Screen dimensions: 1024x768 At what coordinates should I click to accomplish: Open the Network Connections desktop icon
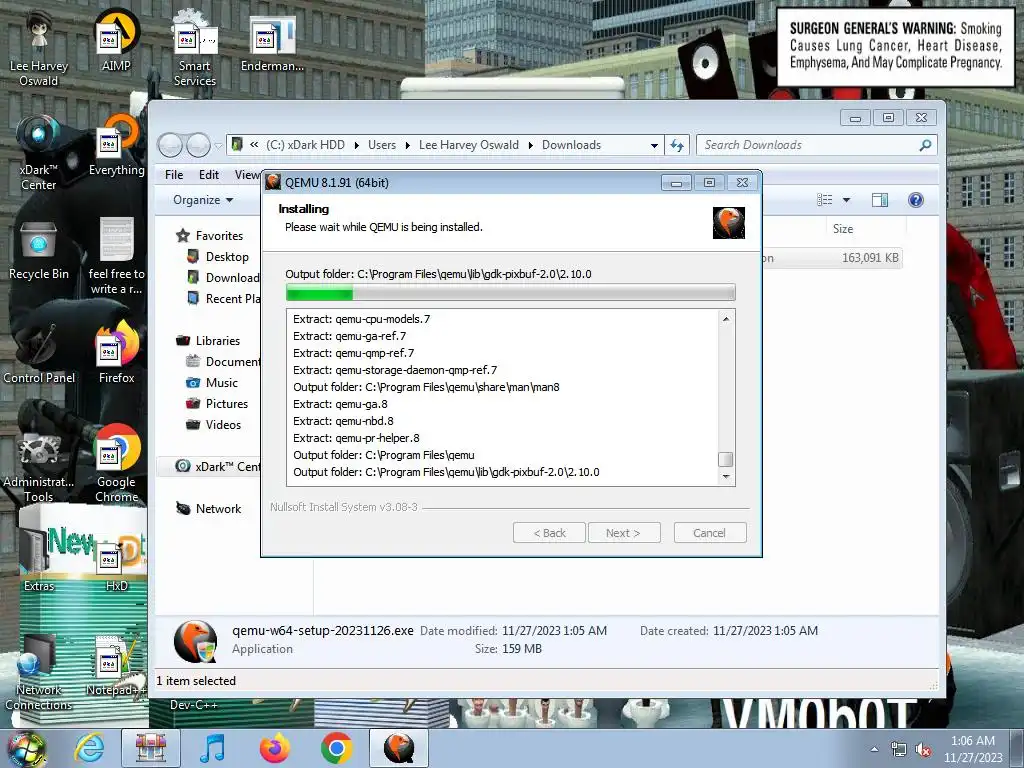point(39,673)
